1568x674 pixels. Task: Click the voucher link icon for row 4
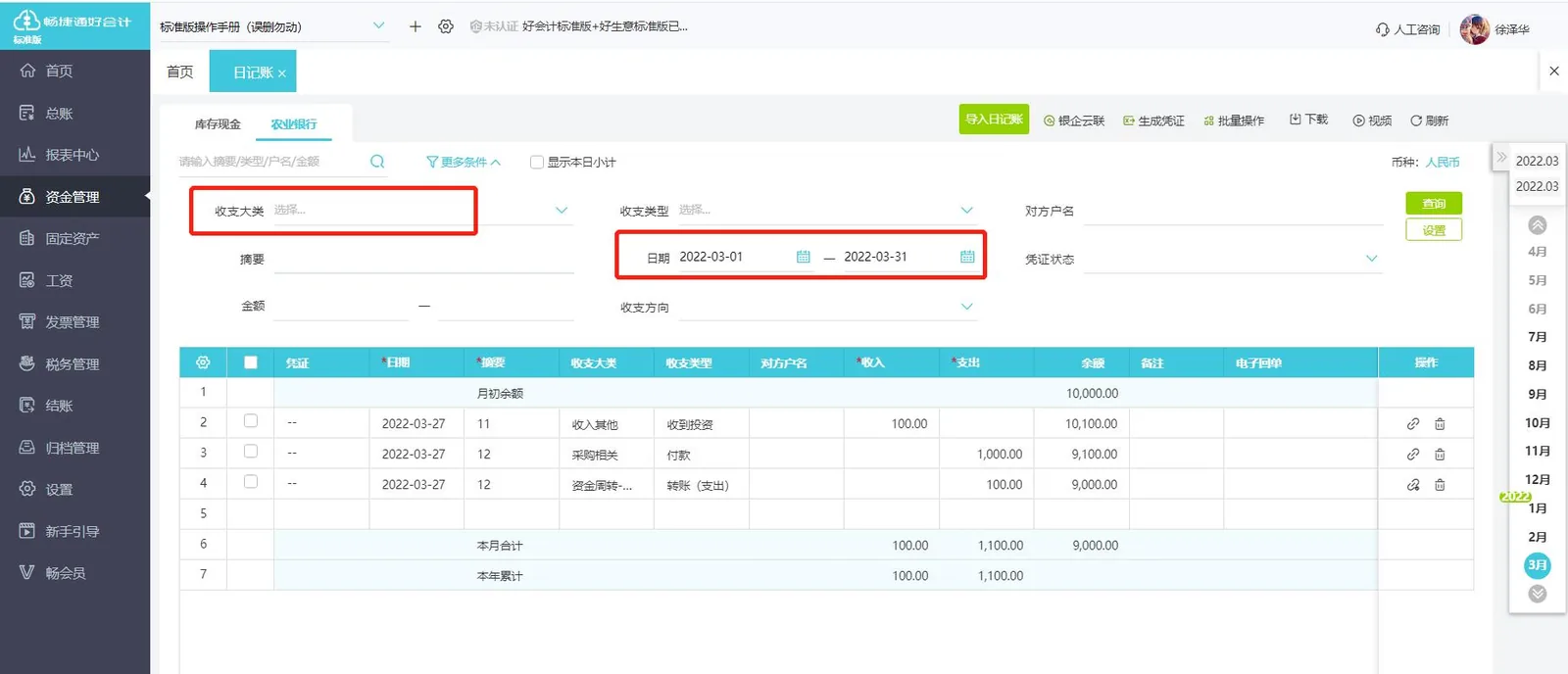pyautogui.click(x=1413, y=485)
